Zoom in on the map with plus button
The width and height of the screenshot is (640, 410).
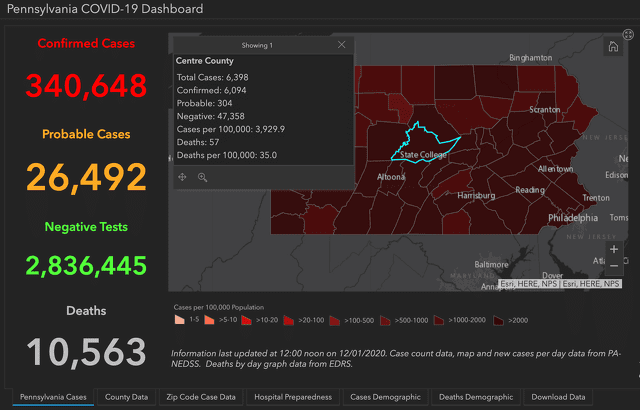(x=613, y=249)
